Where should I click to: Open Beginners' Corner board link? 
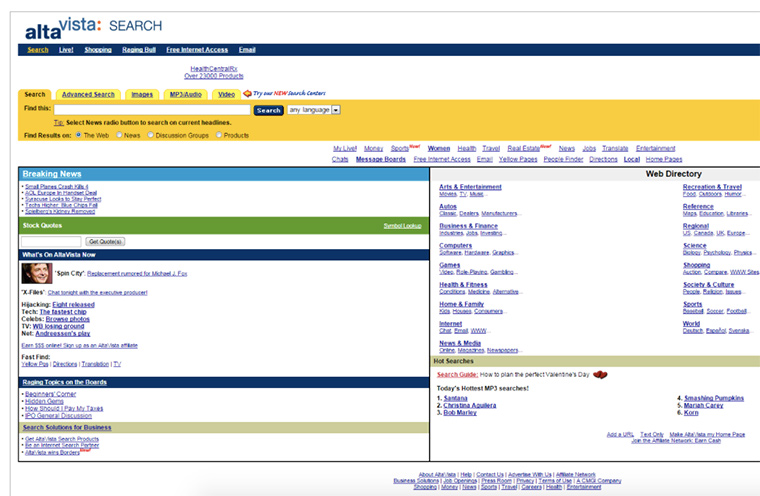click(x=50, y=394)
